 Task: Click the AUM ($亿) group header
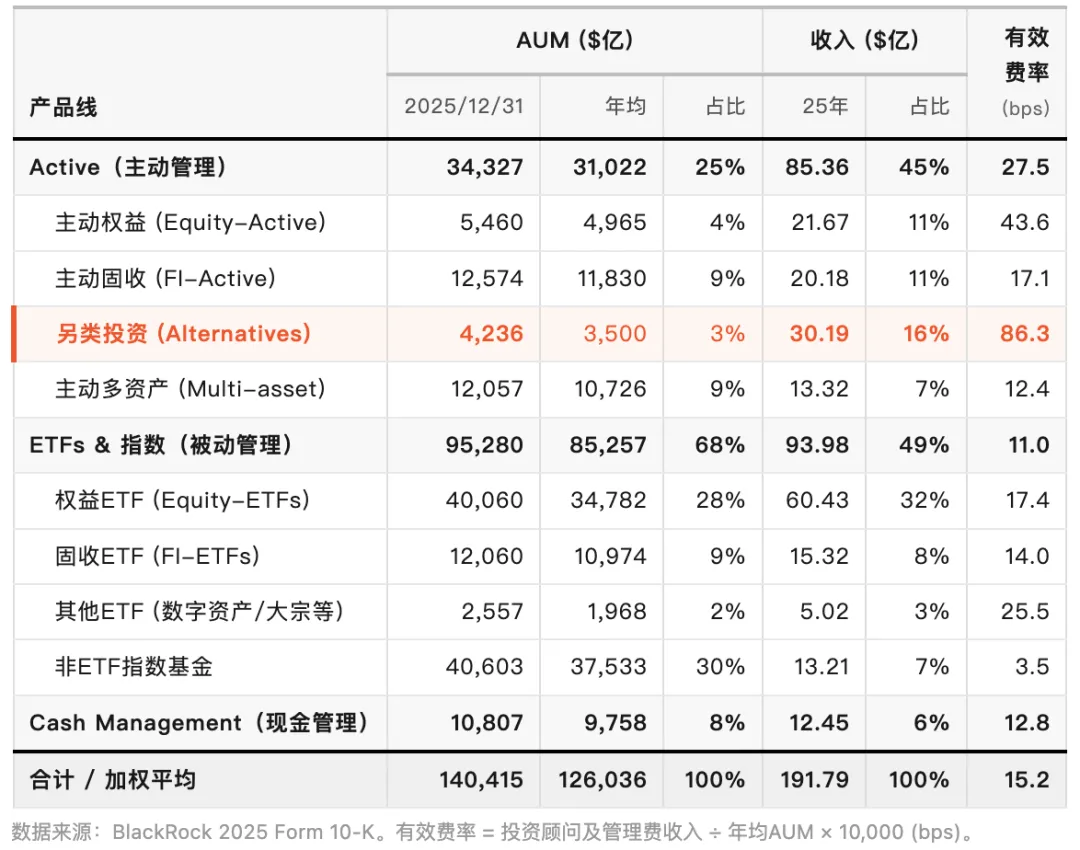click(x=574, y=40)
